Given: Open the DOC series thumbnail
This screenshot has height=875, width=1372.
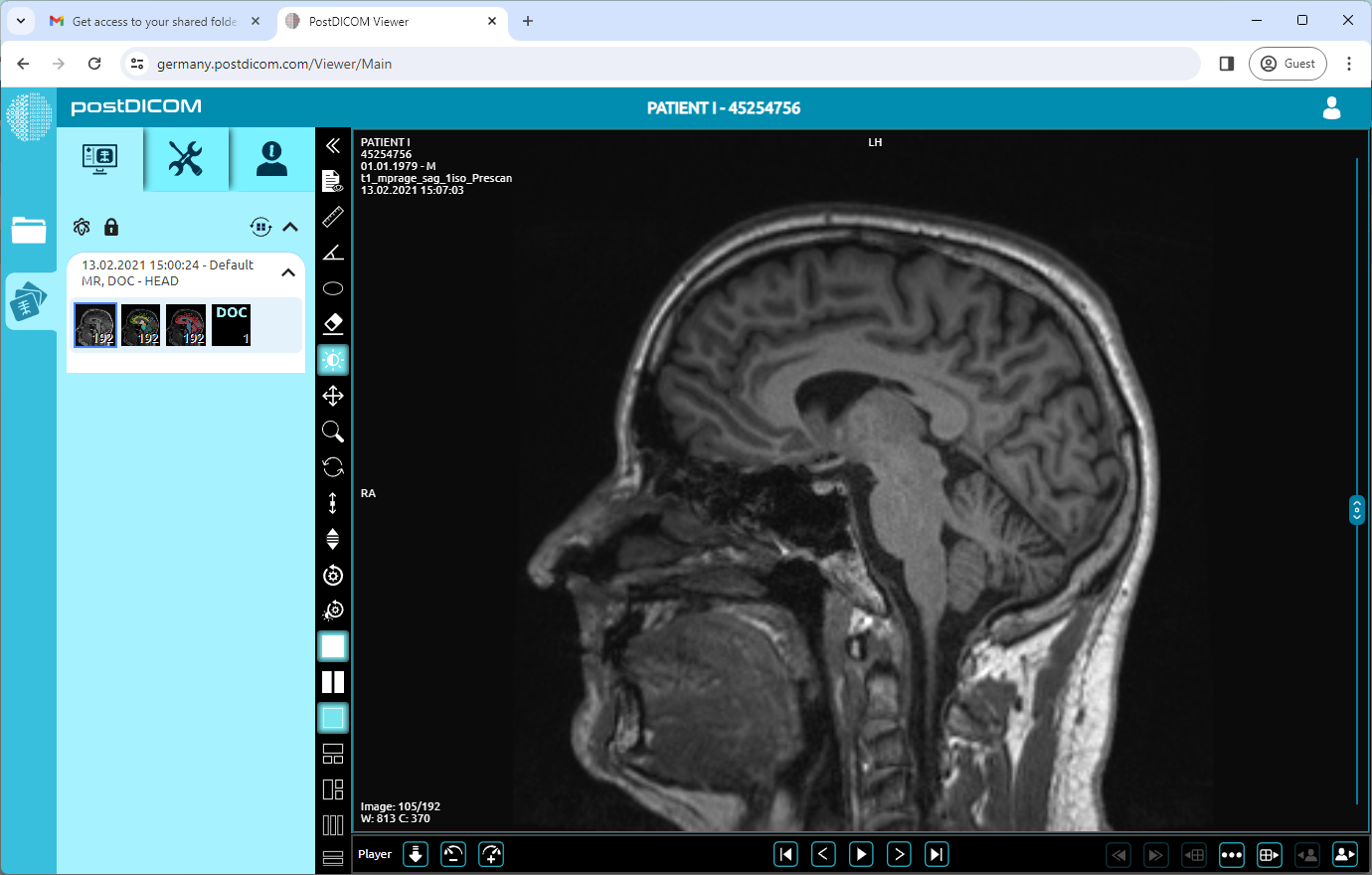Looking at the screenshot, I should pyautogui.click(x=231, y=324).
